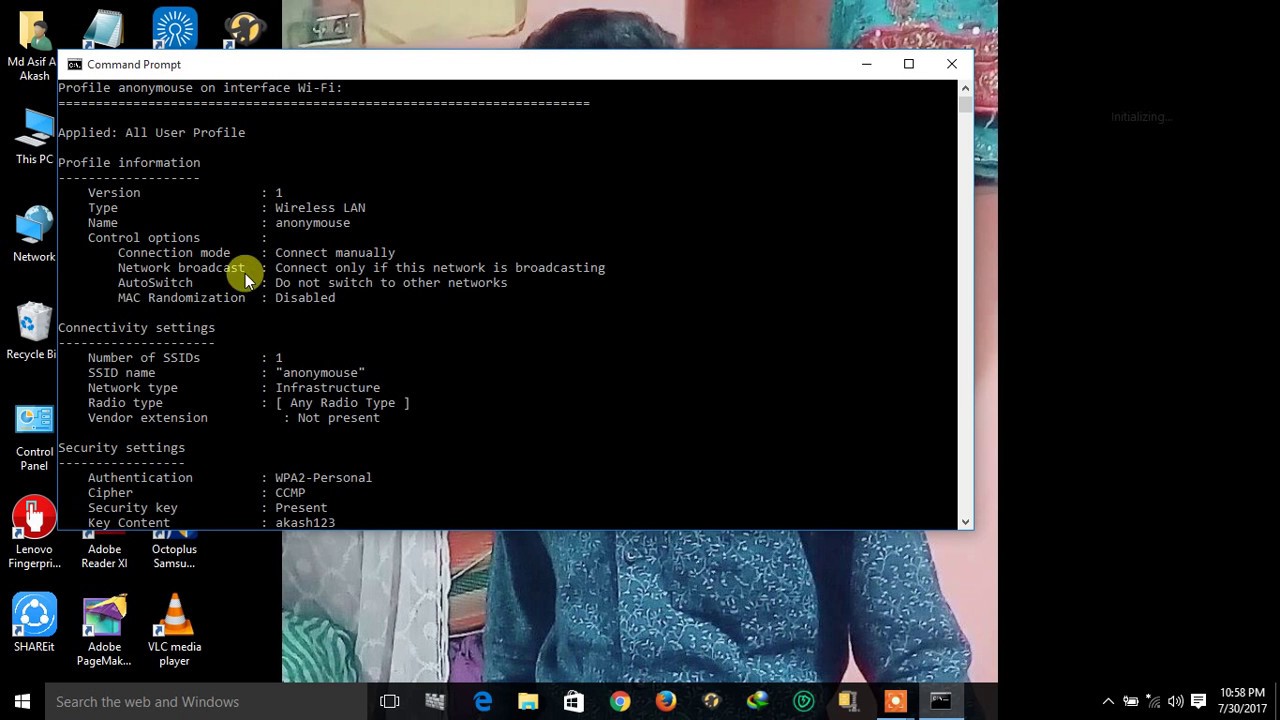The height and width of the screenshot is (720, 1280).
Task: Open Microsoft Edge from the taskbar
Action: tap(482, 702)
